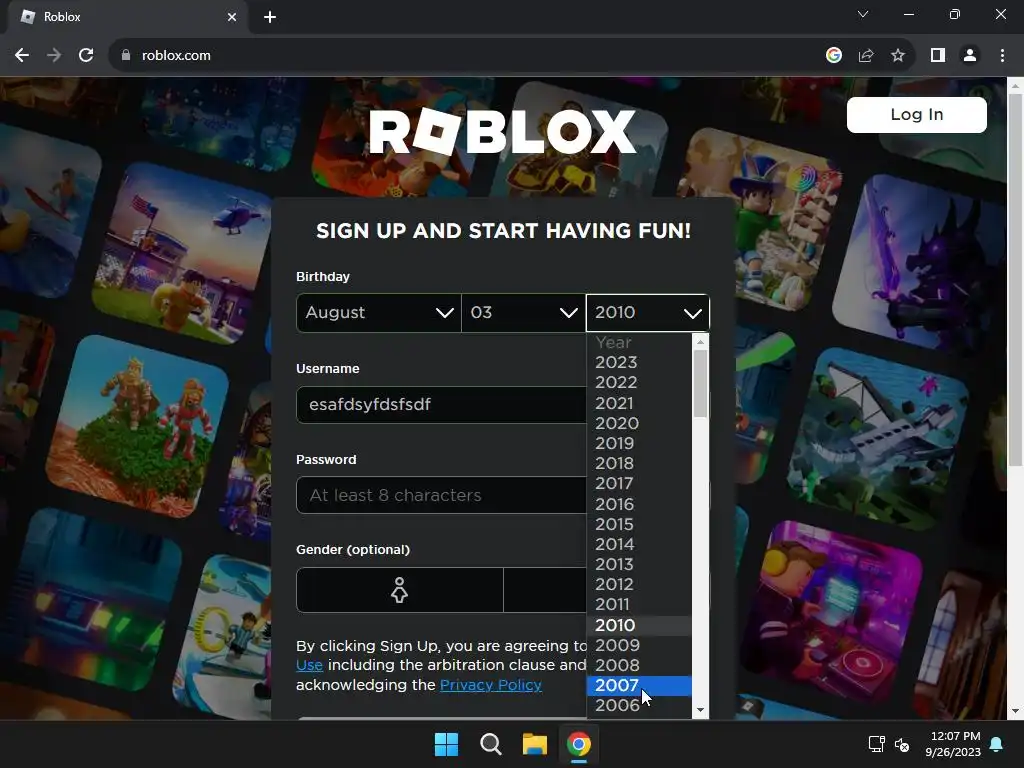
Task: Select the Roblox browser tab
Action: [128, 18]
